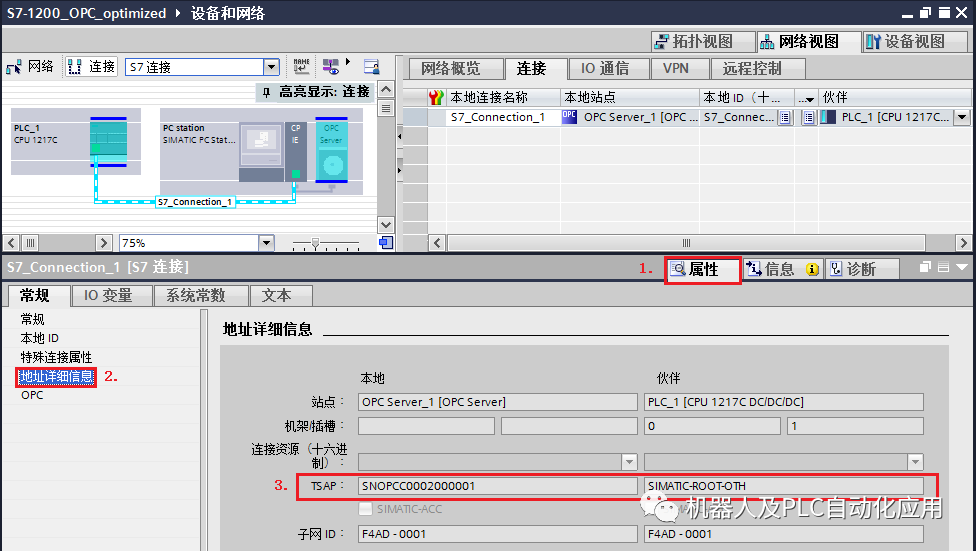Open the PLC_1 partner cell dropdown
This screenshot has width=976, height=551.
tap(962, 117)
